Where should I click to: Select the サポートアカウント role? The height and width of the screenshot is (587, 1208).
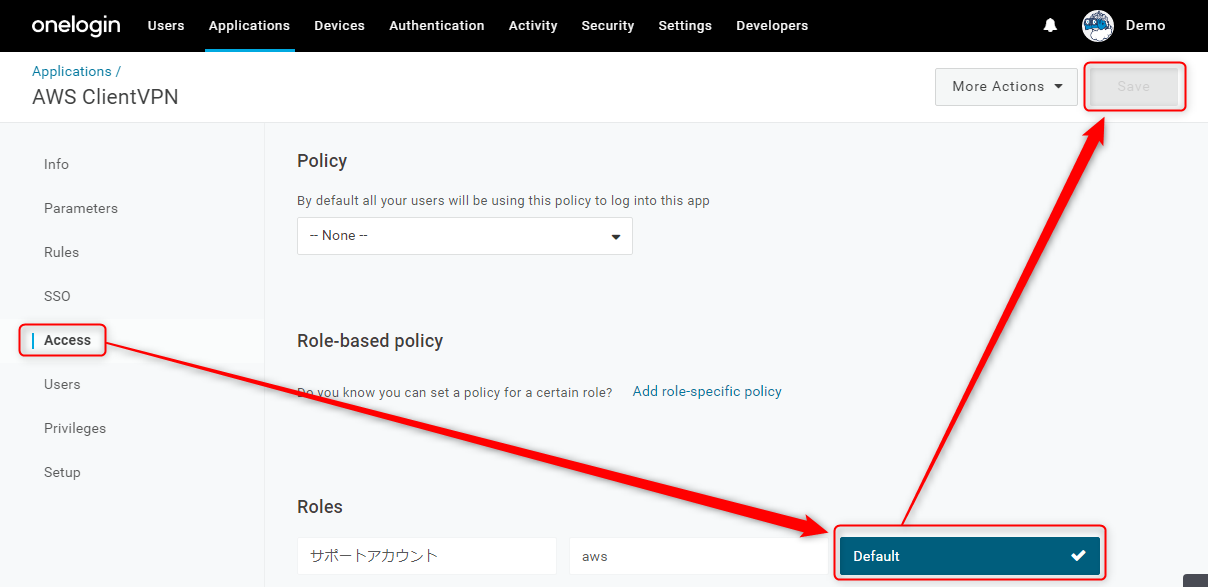tap(427, 556)
